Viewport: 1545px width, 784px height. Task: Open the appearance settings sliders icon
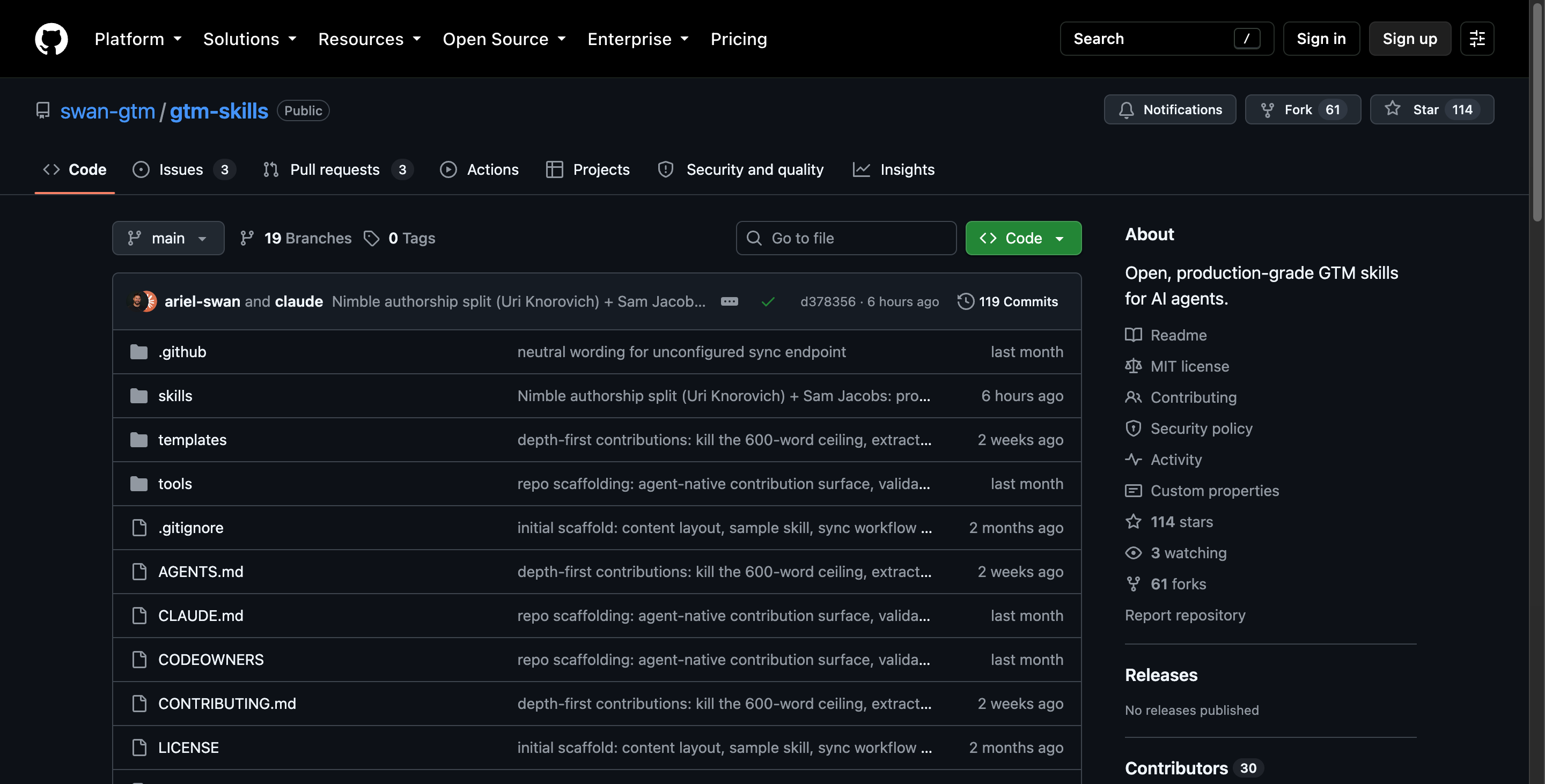[x=1477, y=39]
